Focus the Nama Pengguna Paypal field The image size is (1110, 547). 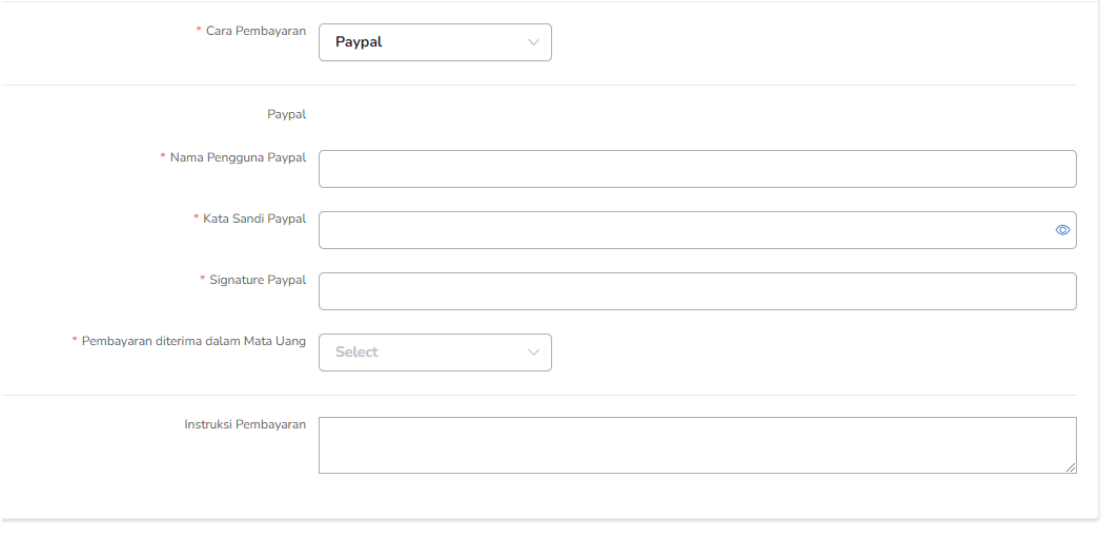point(697,168)
